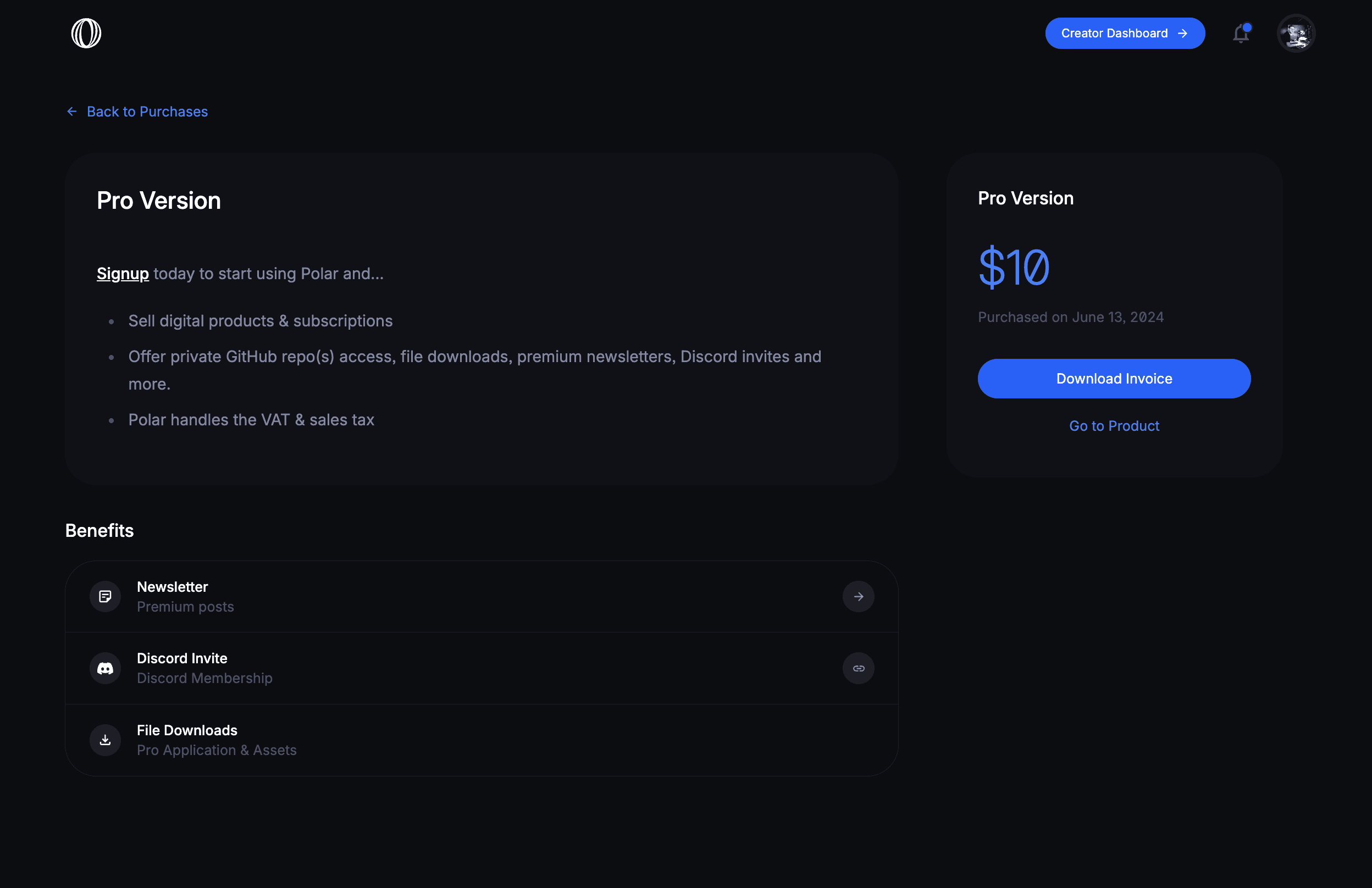Open Creator Dashboard
The height and width of the screenshot is (888, 1372).
1123,33
